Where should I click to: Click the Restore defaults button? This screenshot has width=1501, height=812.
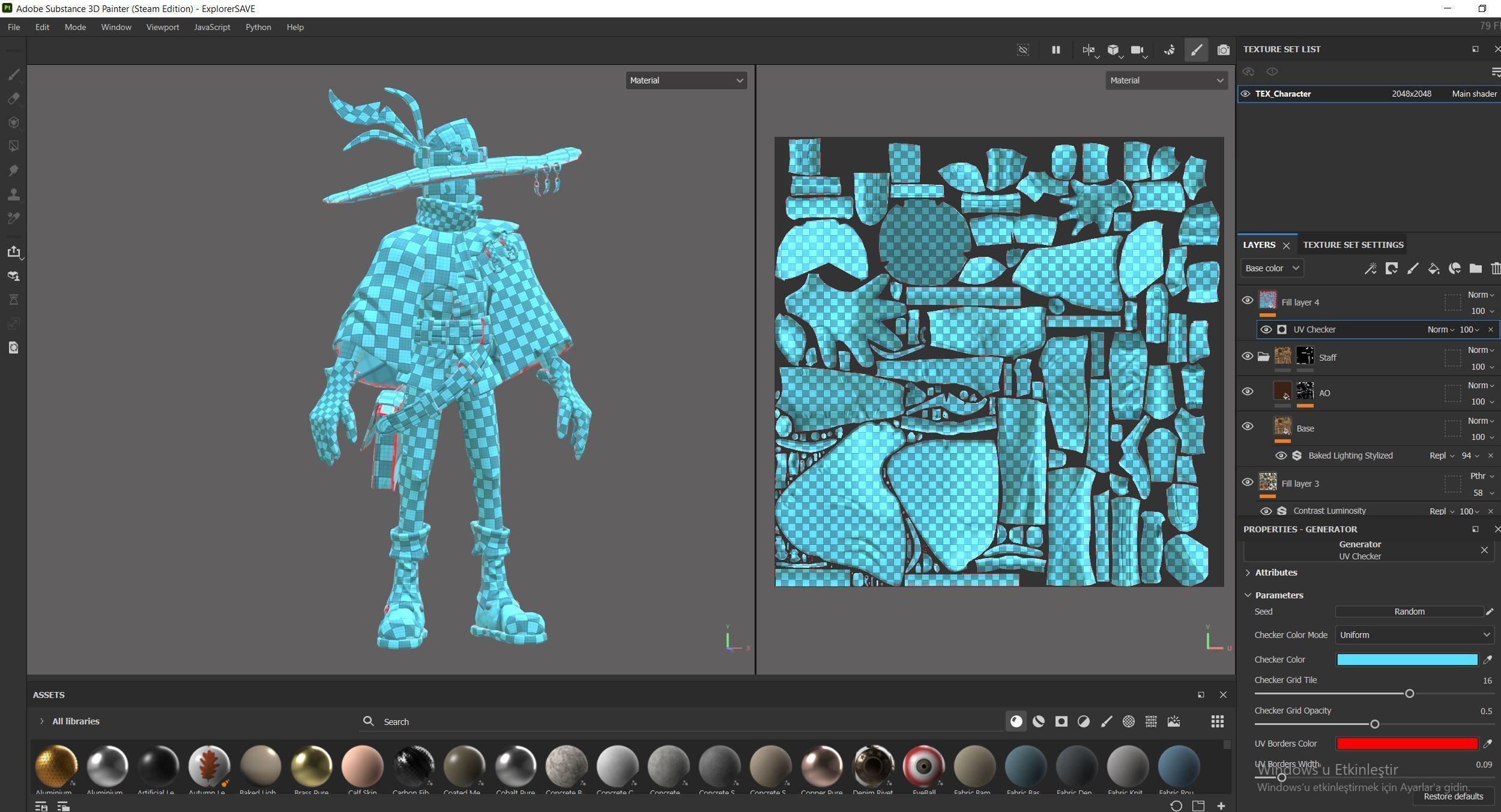pyautogui.click(x=1453, y=796)
